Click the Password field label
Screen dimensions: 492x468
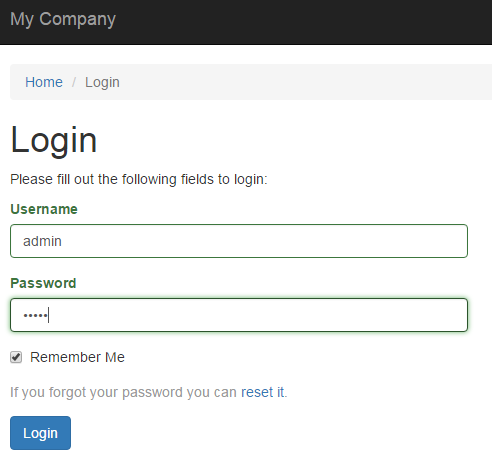point(43,283)
